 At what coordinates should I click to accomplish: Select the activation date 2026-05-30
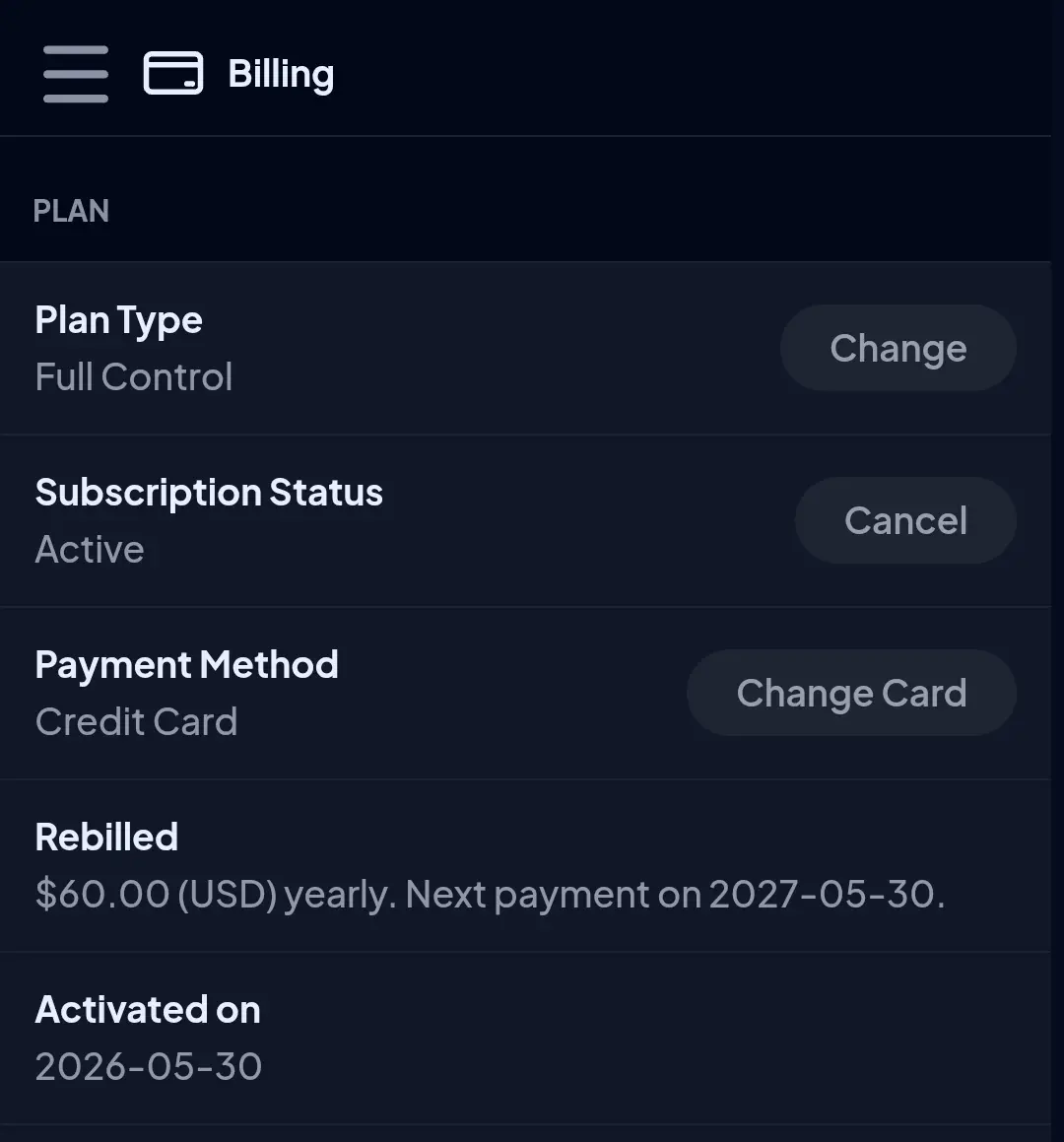(x=149, y=1067)
